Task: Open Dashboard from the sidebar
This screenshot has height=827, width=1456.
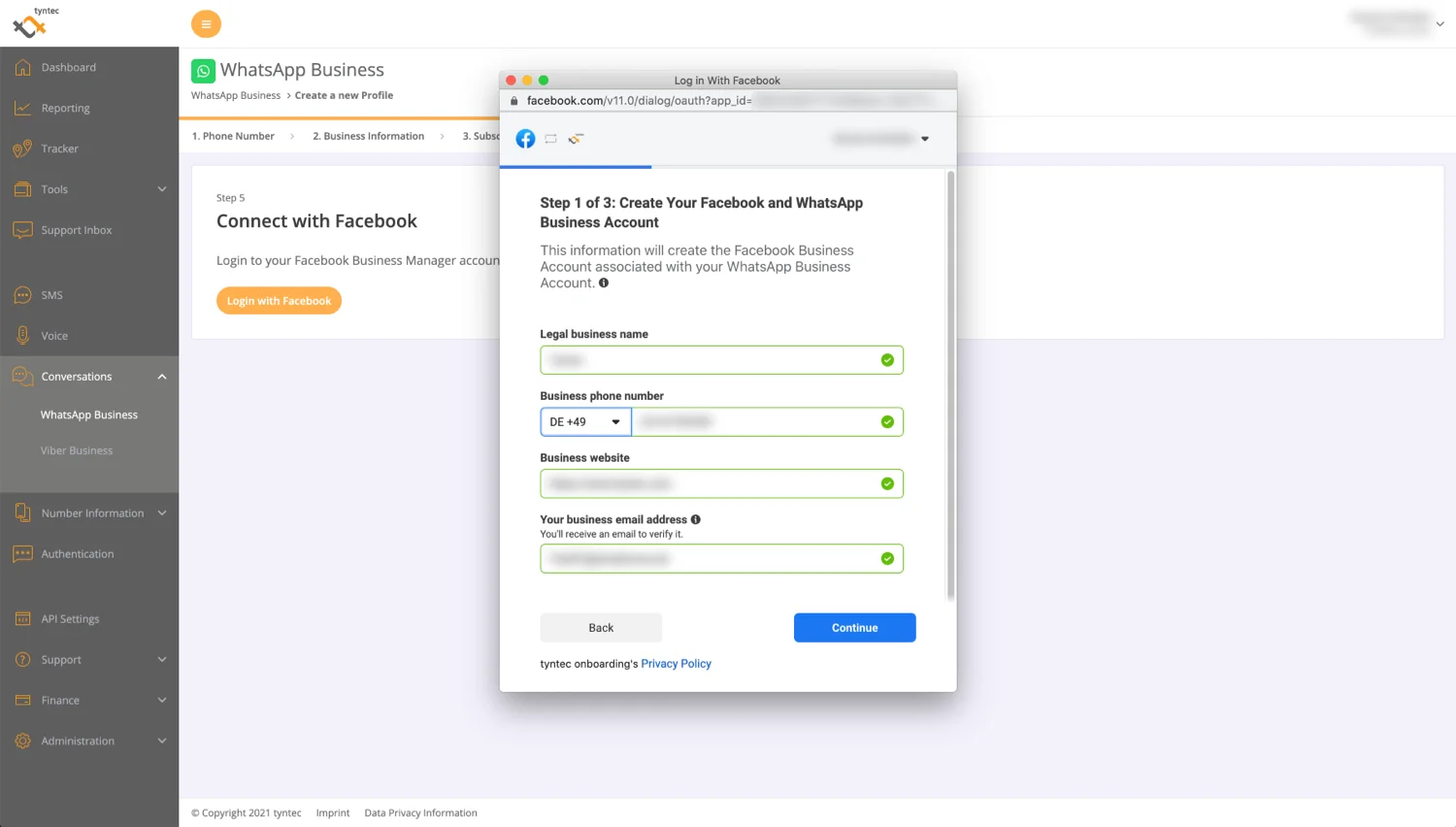Action: 68,68
